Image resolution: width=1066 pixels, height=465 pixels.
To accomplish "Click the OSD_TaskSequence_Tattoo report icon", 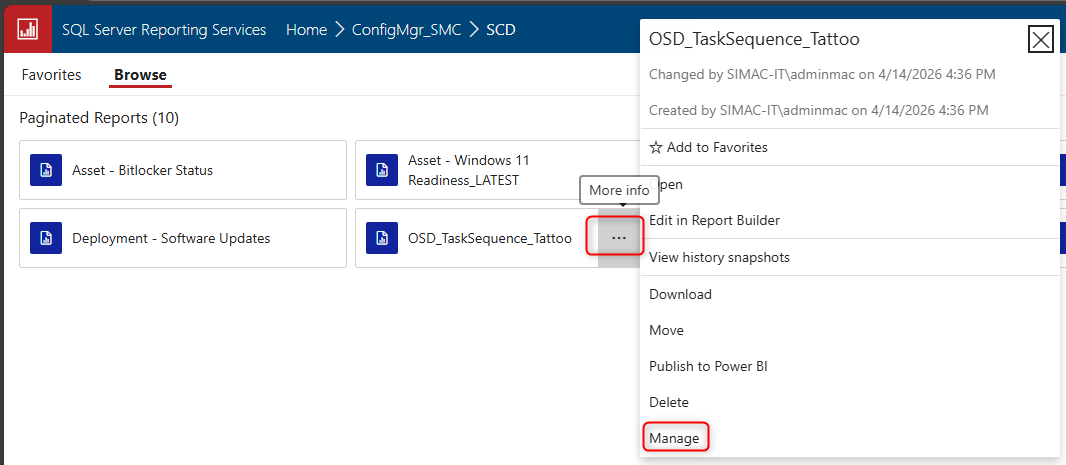I will pyautogui.click(x=382, y=238).
